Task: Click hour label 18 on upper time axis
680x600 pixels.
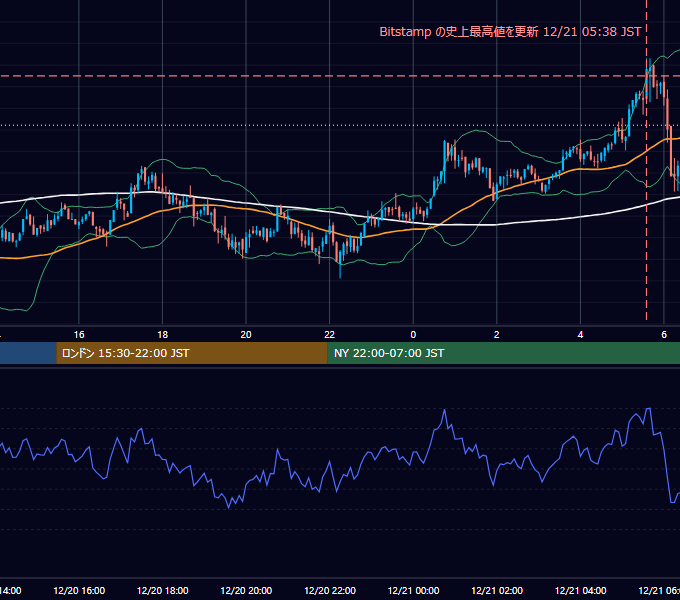Action: (163, 335)
